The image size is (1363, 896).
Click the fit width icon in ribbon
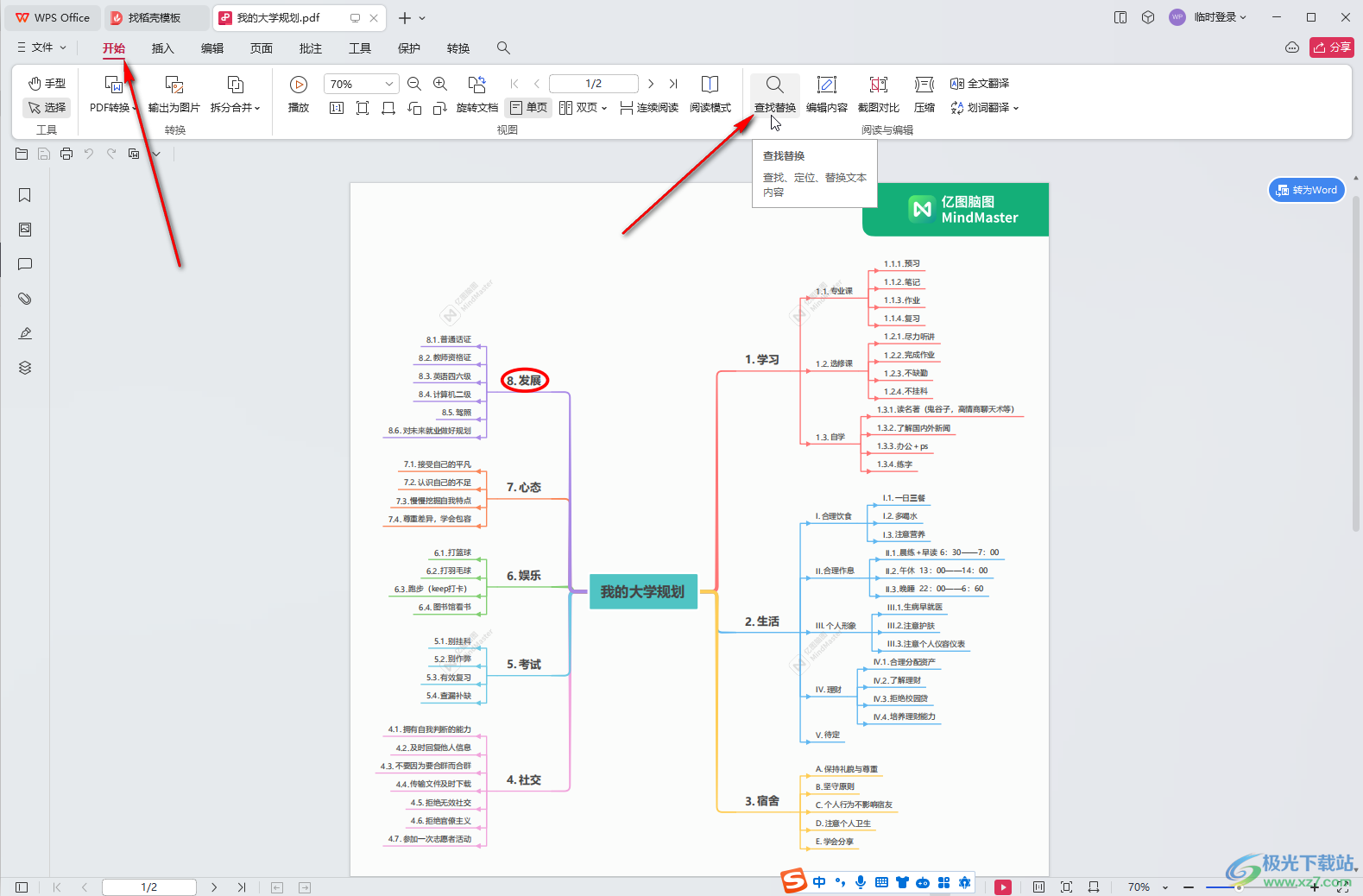click(x=388, y=108)
